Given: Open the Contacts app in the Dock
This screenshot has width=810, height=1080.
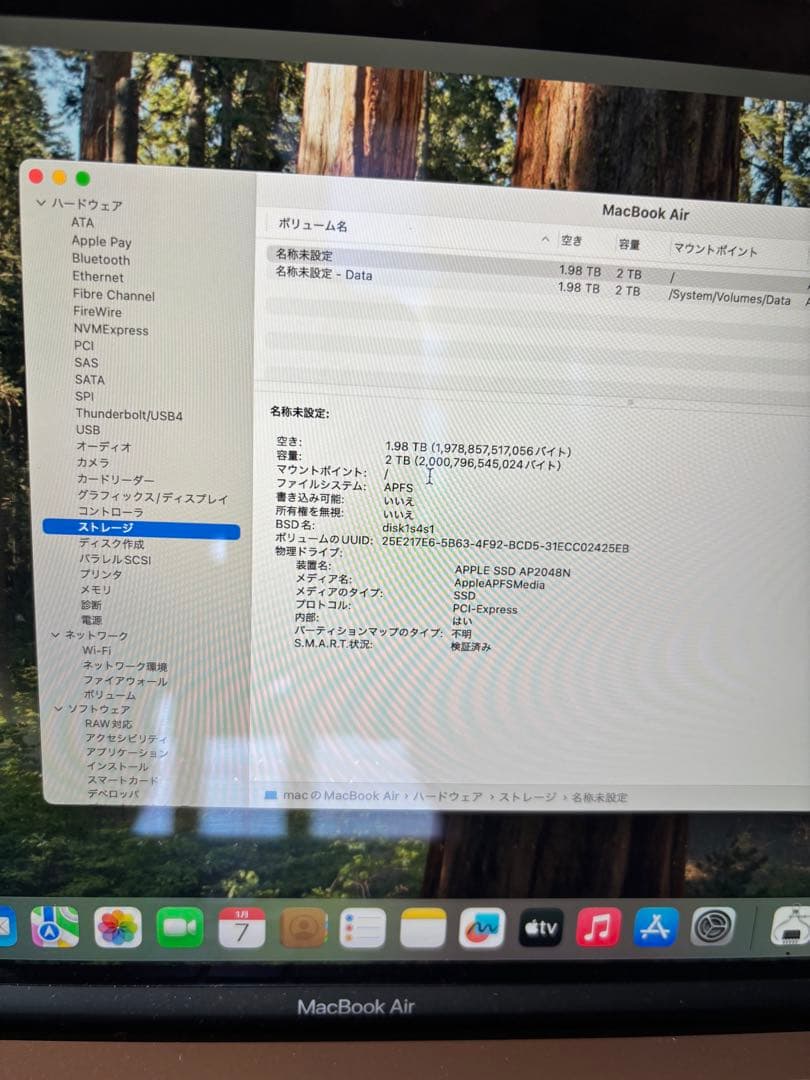Looking at the screenshot, I should point(300,928).
